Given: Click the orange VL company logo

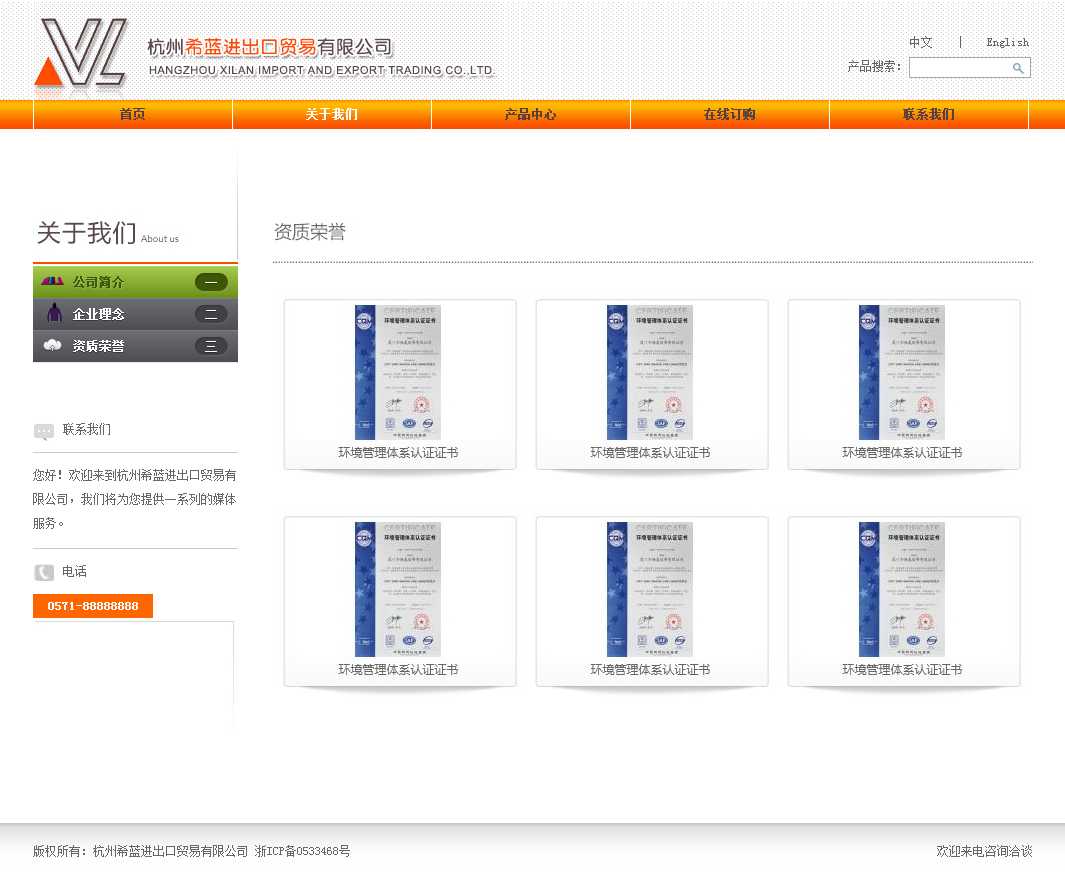Looking at the screenshot, I should [80, 53].
